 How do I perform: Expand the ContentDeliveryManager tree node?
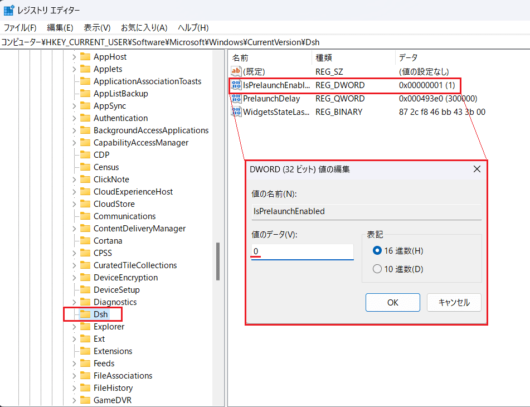pos(74,229)
